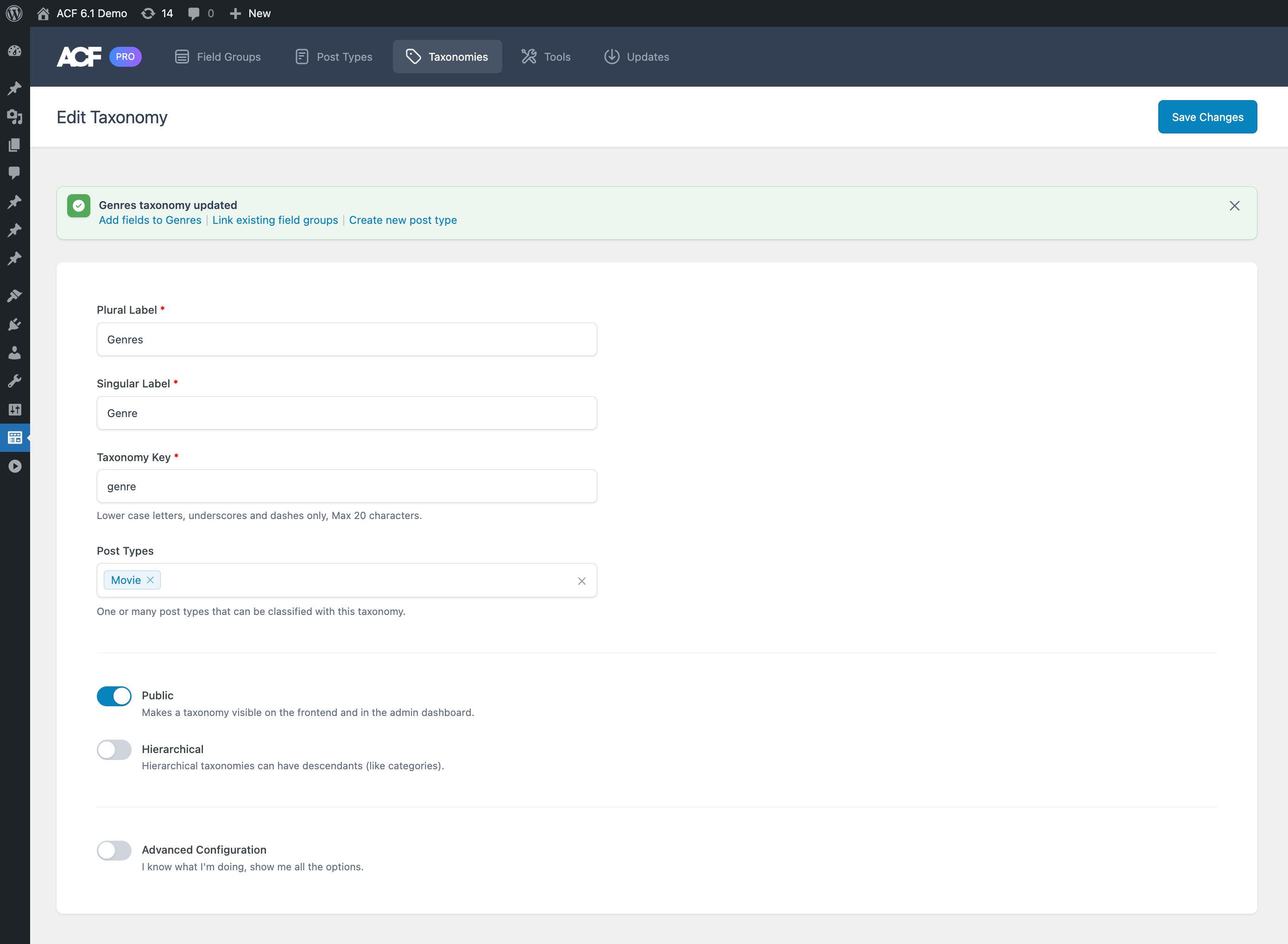This screenshot has height=944, width=1288.
Task: Switch to the Field Groups tab
Action: [x=218, y=57]
